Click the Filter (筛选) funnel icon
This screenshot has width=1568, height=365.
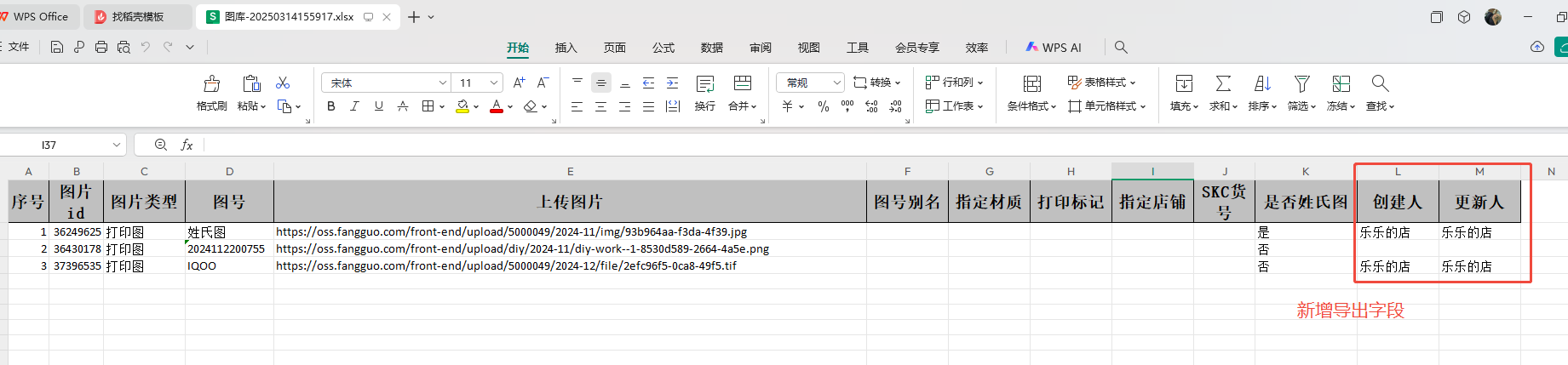click(x=1301, y=83)
